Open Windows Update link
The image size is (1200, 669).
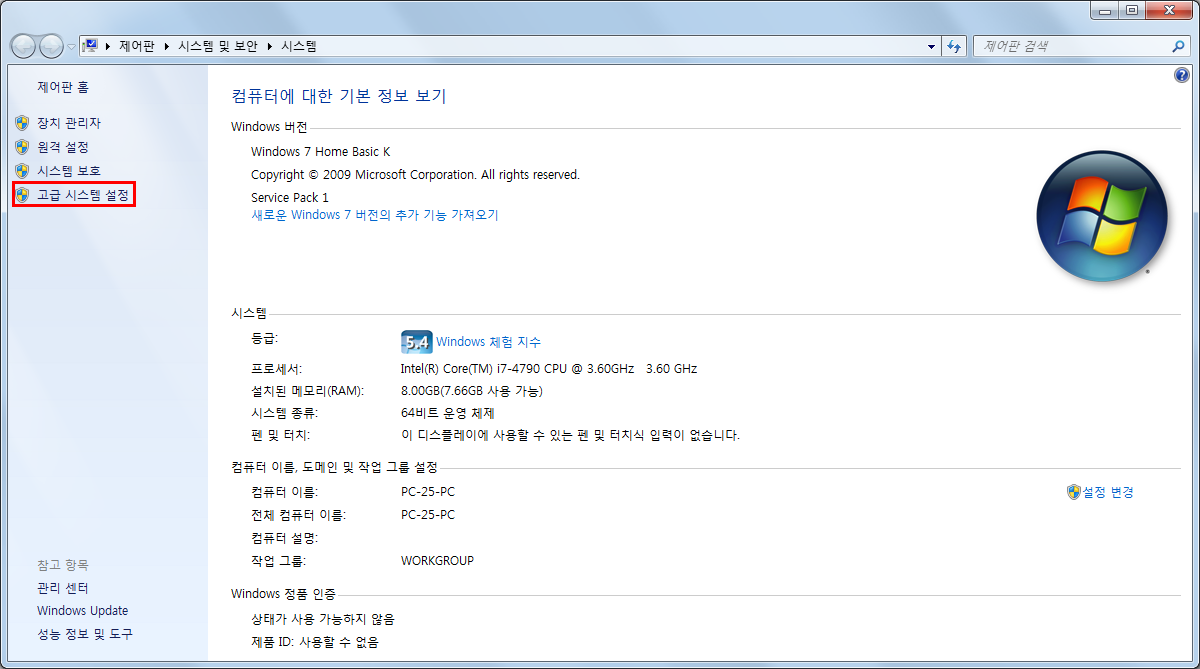[x=83, y=611]
